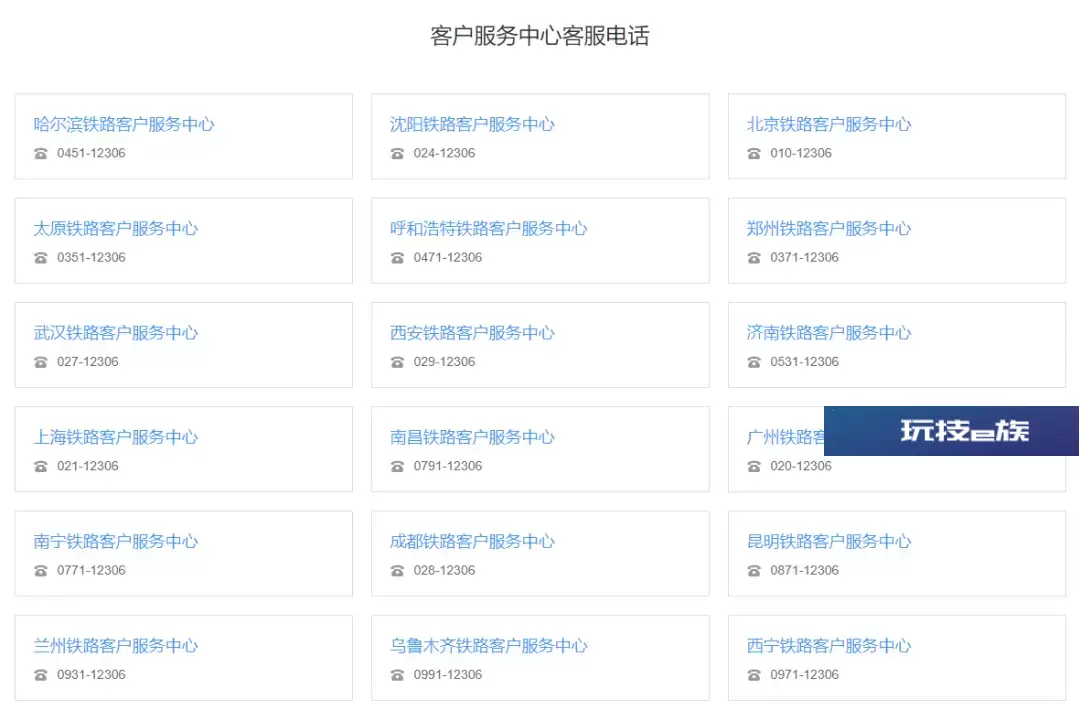Click the phone icon beside 0351-12306
The width and height of the screenshot is (1080, 710).
click(41, 258)
